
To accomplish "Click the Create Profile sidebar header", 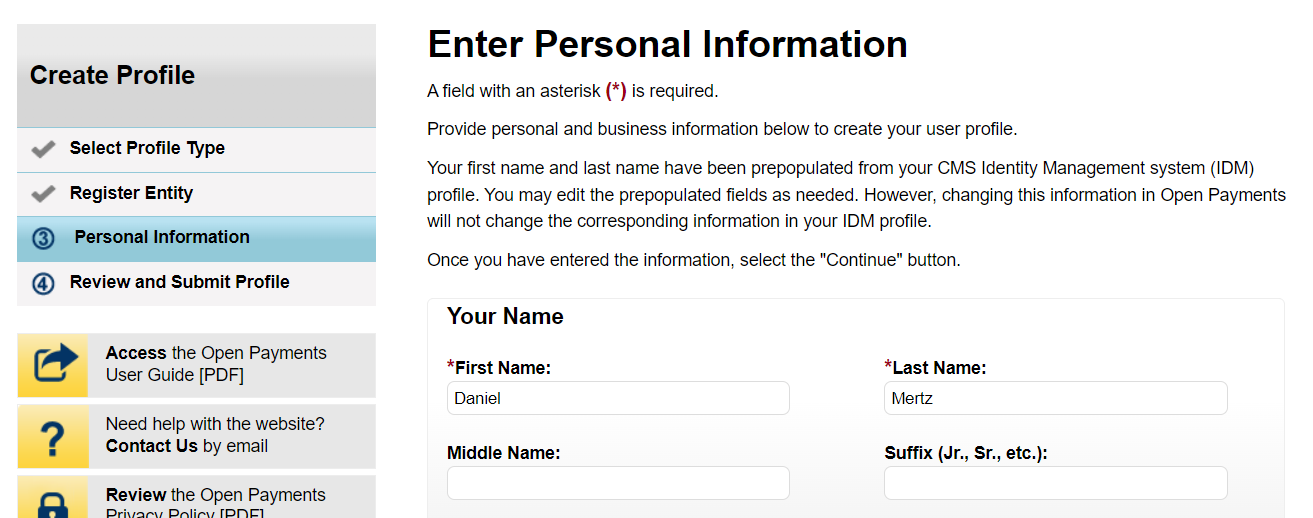I will pos(113,76).
